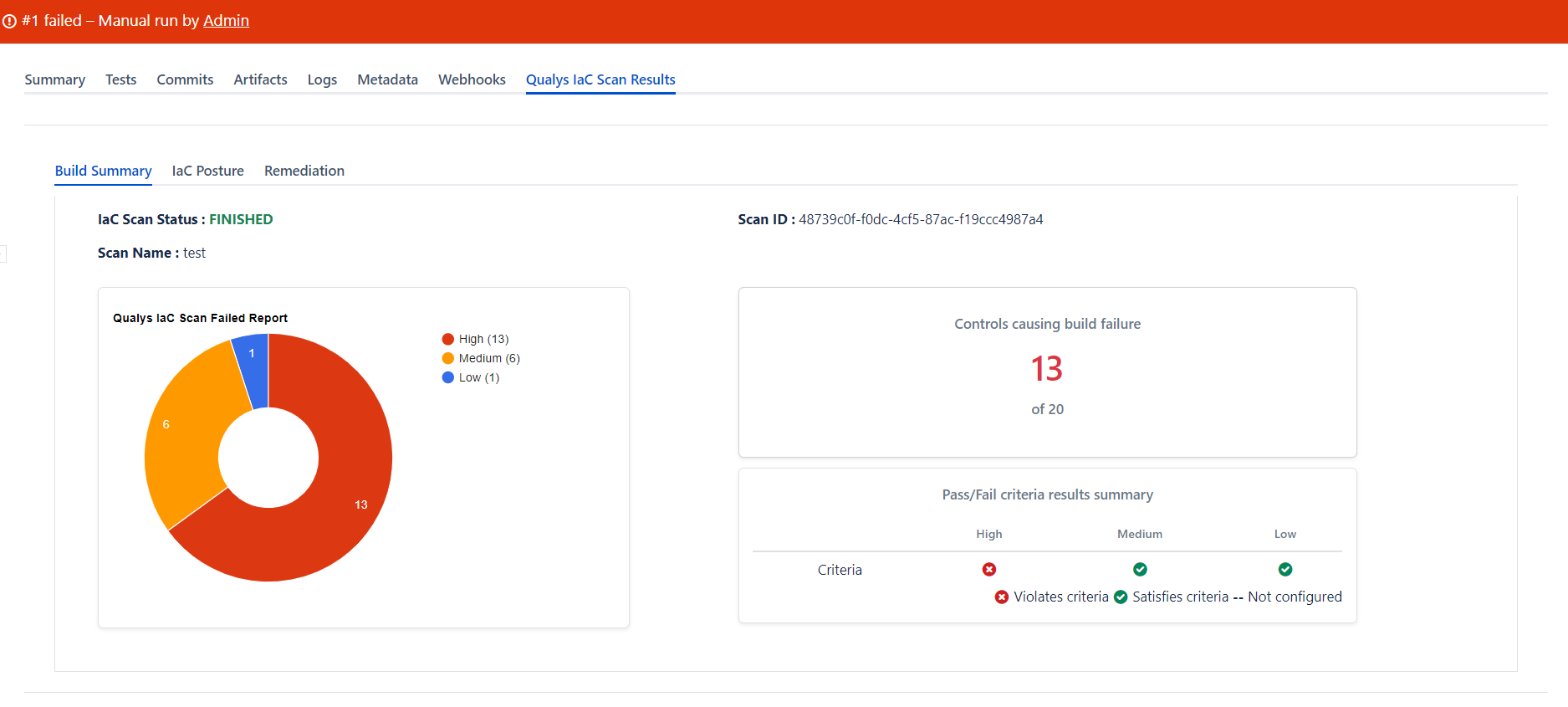Switch to the Webhooks tab
The width and height of the screenshot is (1568, 707).
(x=472, y=79)
